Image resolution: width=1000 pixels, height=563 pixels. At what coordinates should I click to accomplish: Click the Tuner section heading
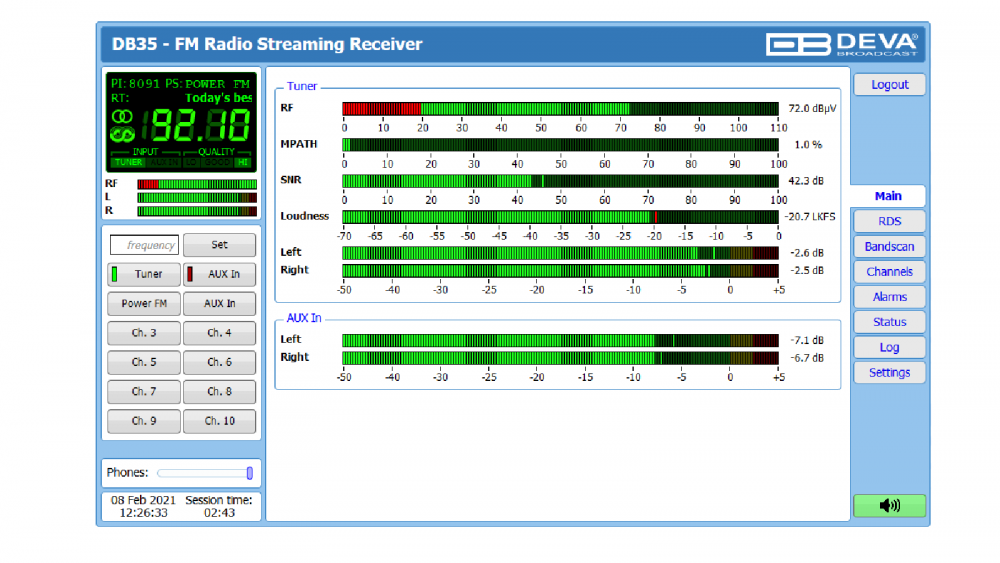click(x=301, y=86)
